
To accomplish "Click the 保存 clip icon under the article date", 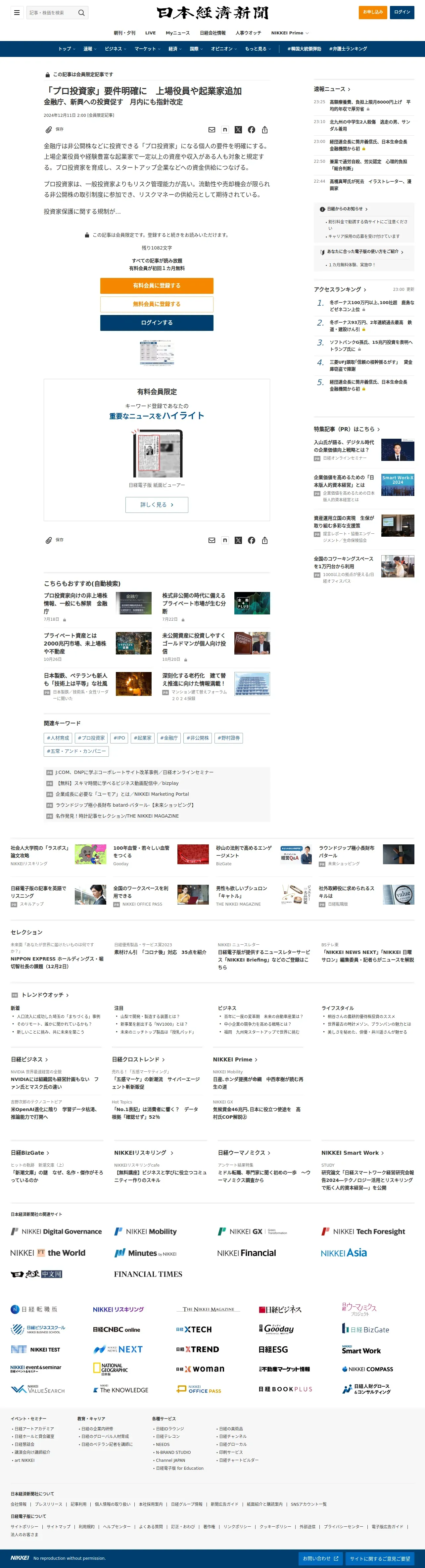I will [x=49, y=130].
